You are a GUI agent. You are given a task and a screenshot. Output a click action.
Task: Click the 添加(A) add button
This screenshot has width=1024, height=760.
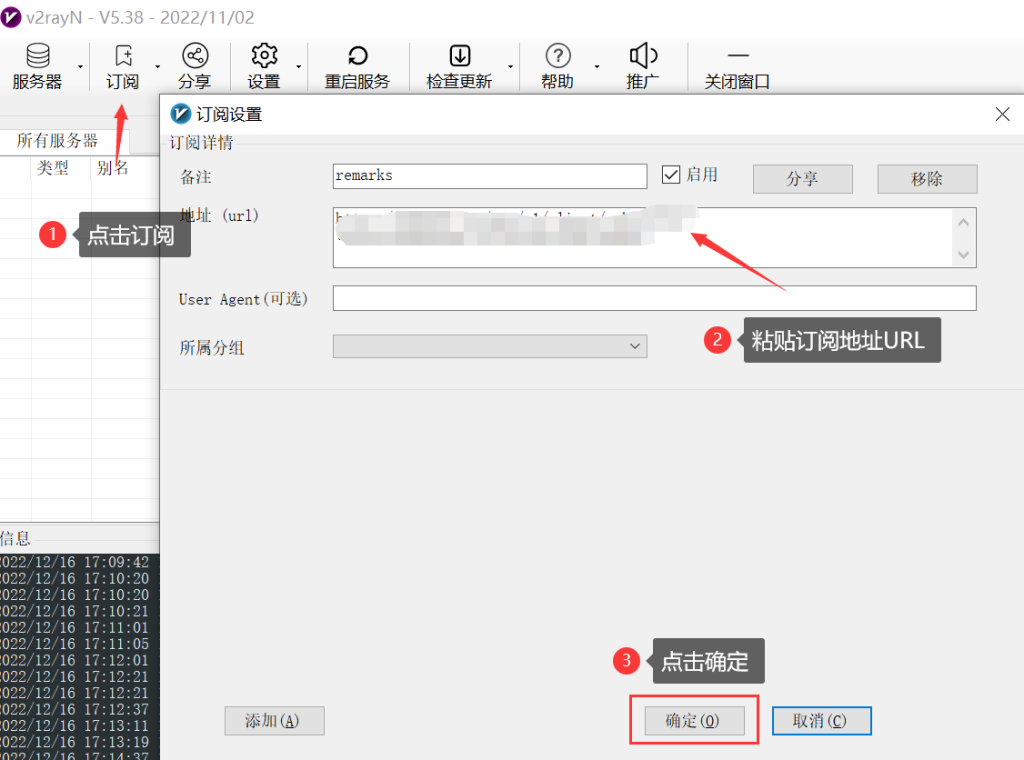274,720
